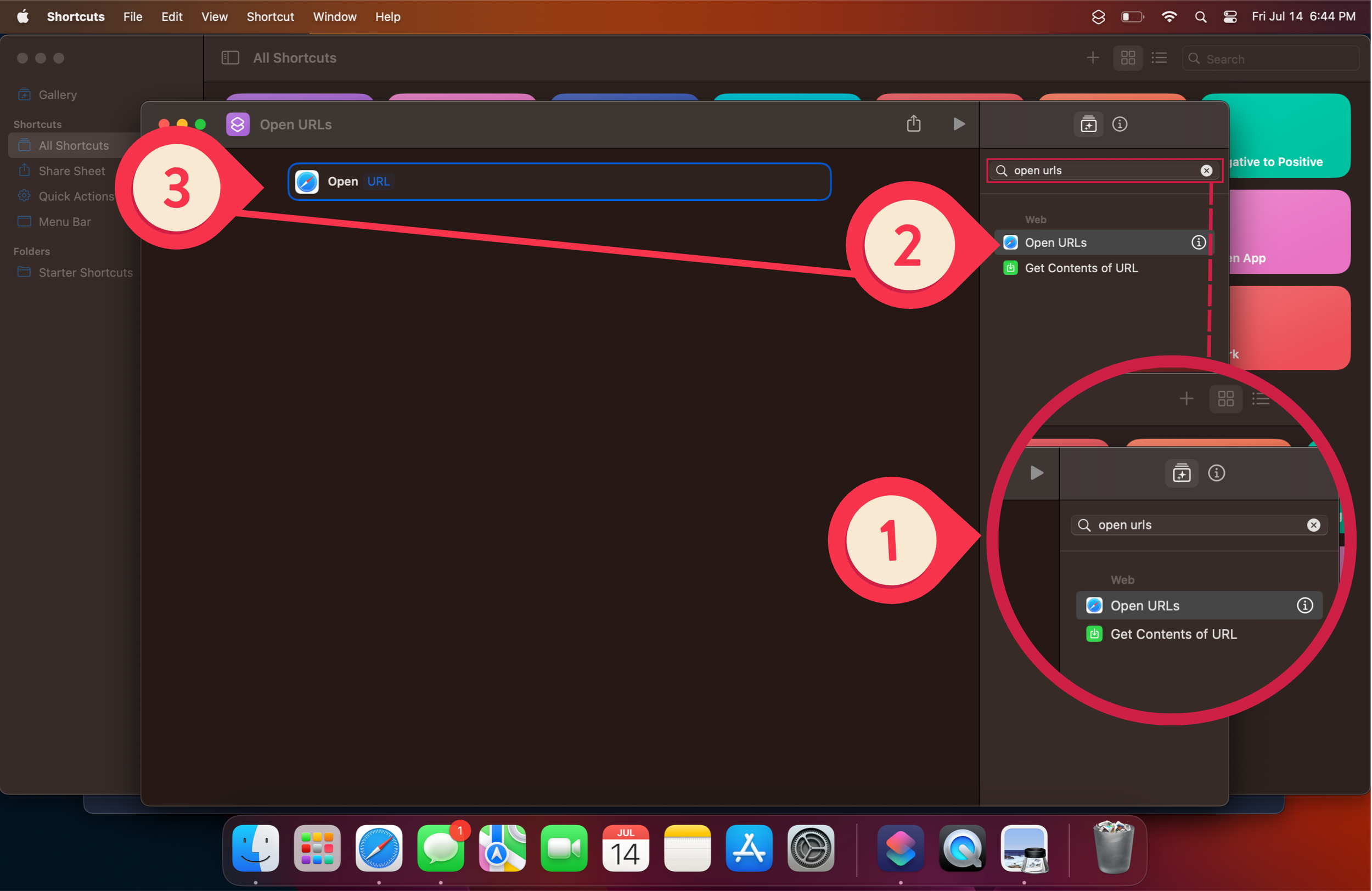Switch to list view of shortcuts
This screenshot has height=891, width=1372.
[1159, 58]
